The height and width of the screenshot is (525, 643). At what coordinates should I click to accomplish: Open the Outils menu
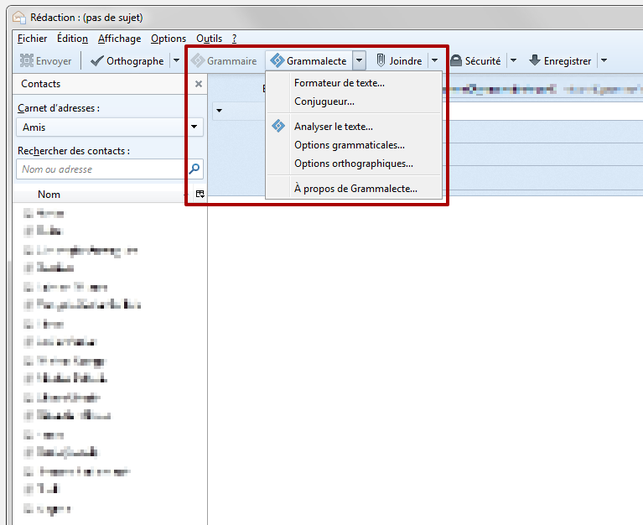pos(209,39)
